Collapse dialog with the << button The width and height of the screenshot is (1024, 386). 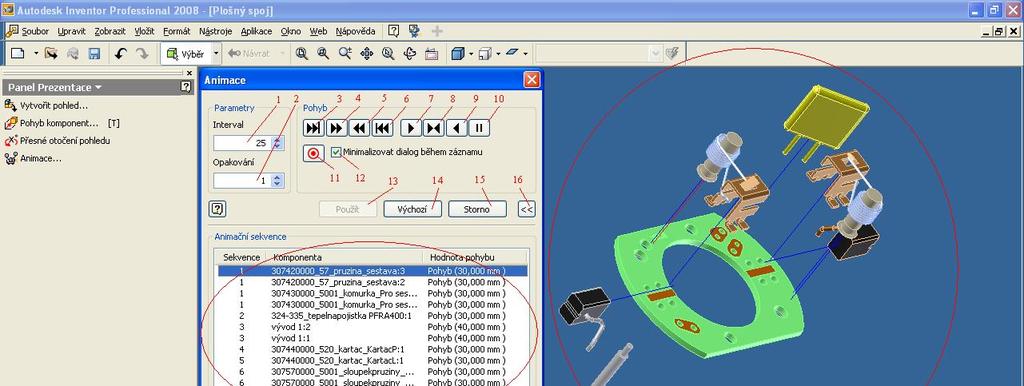(526, 209)
